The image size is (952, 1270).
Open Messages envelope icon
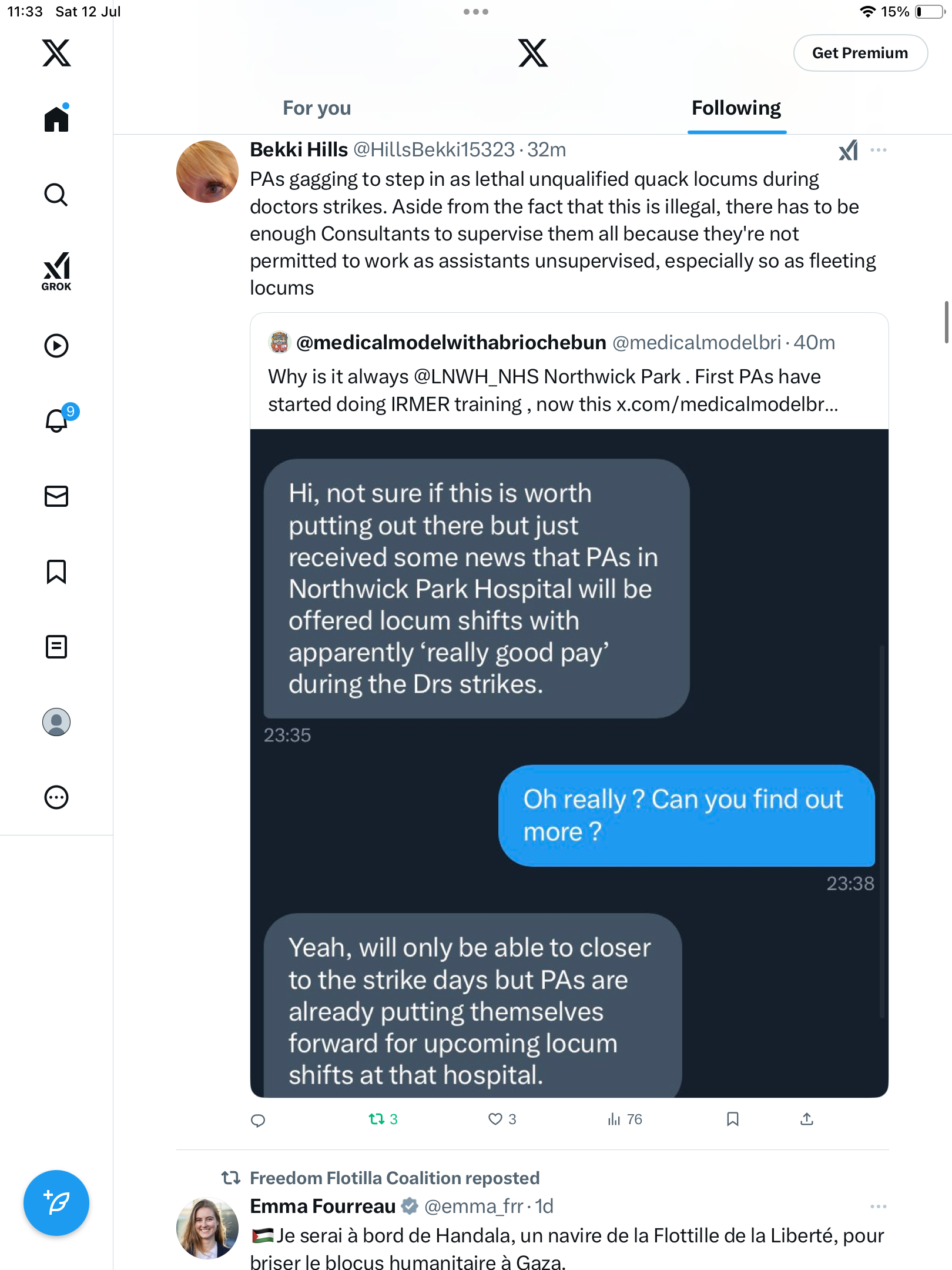(x=56, y=496)
